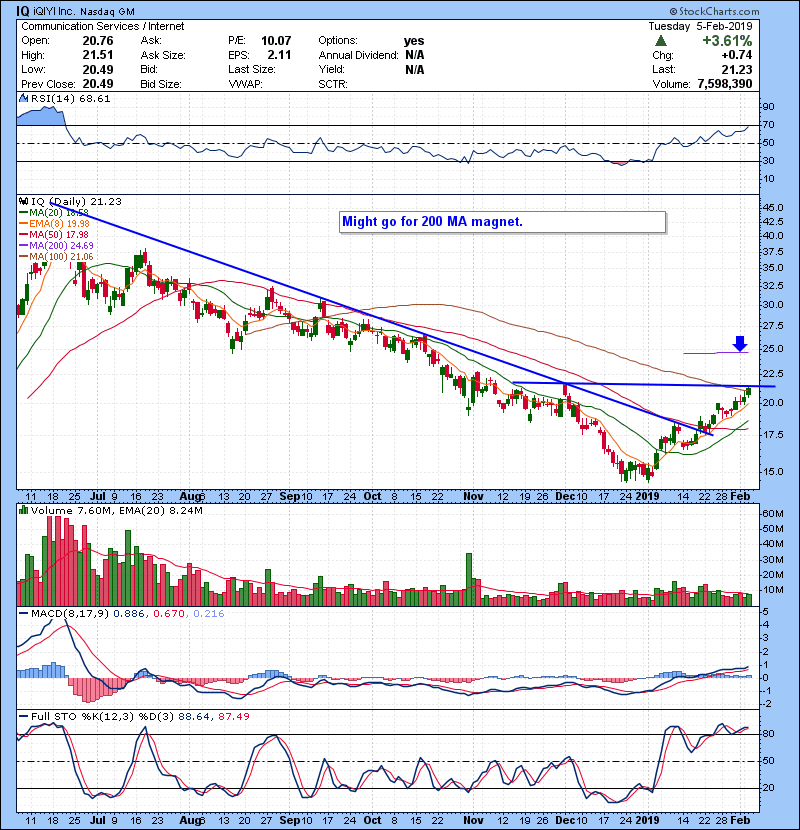Click the Volume value 7,598,390

(725, 84)
